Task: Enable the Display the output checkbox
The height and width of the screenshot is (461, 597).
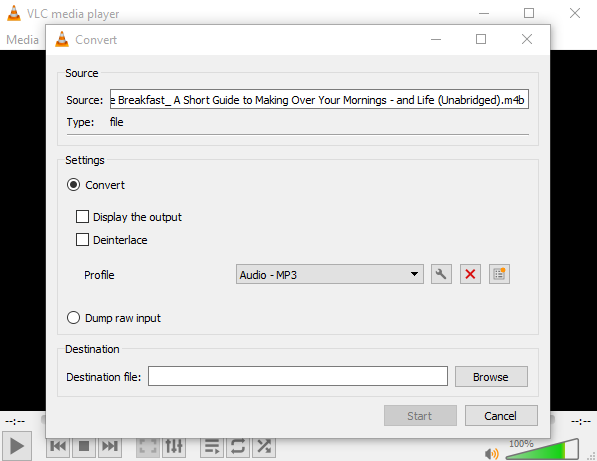Action: [82, 217]
